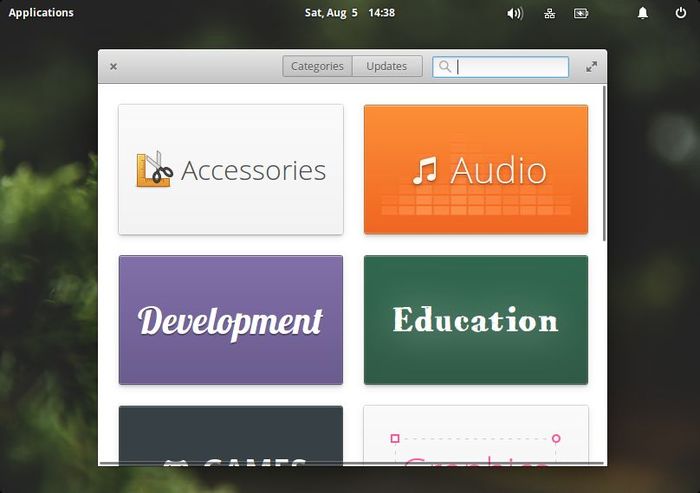Close the app center window
700x493 pixels.
(x=113, y=67)
